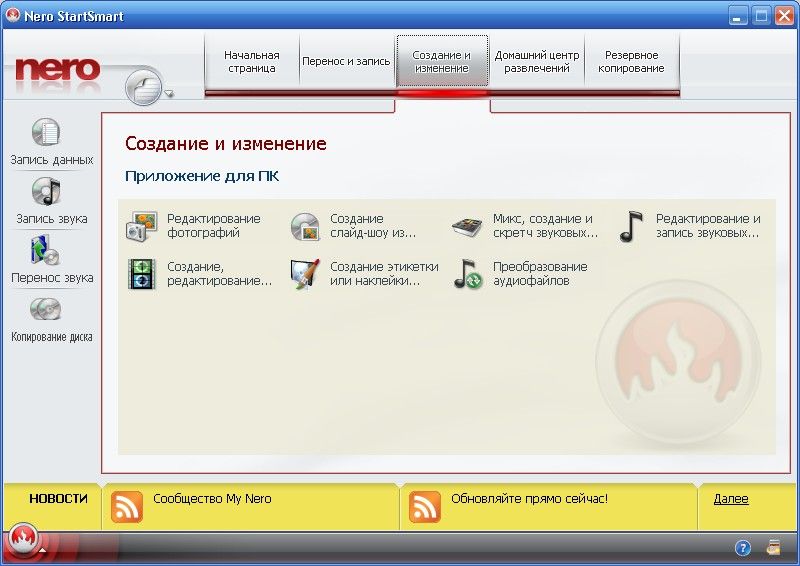
Task: Click the black note icon for Редактирование и запись звуковых
Action: point(631,226)
